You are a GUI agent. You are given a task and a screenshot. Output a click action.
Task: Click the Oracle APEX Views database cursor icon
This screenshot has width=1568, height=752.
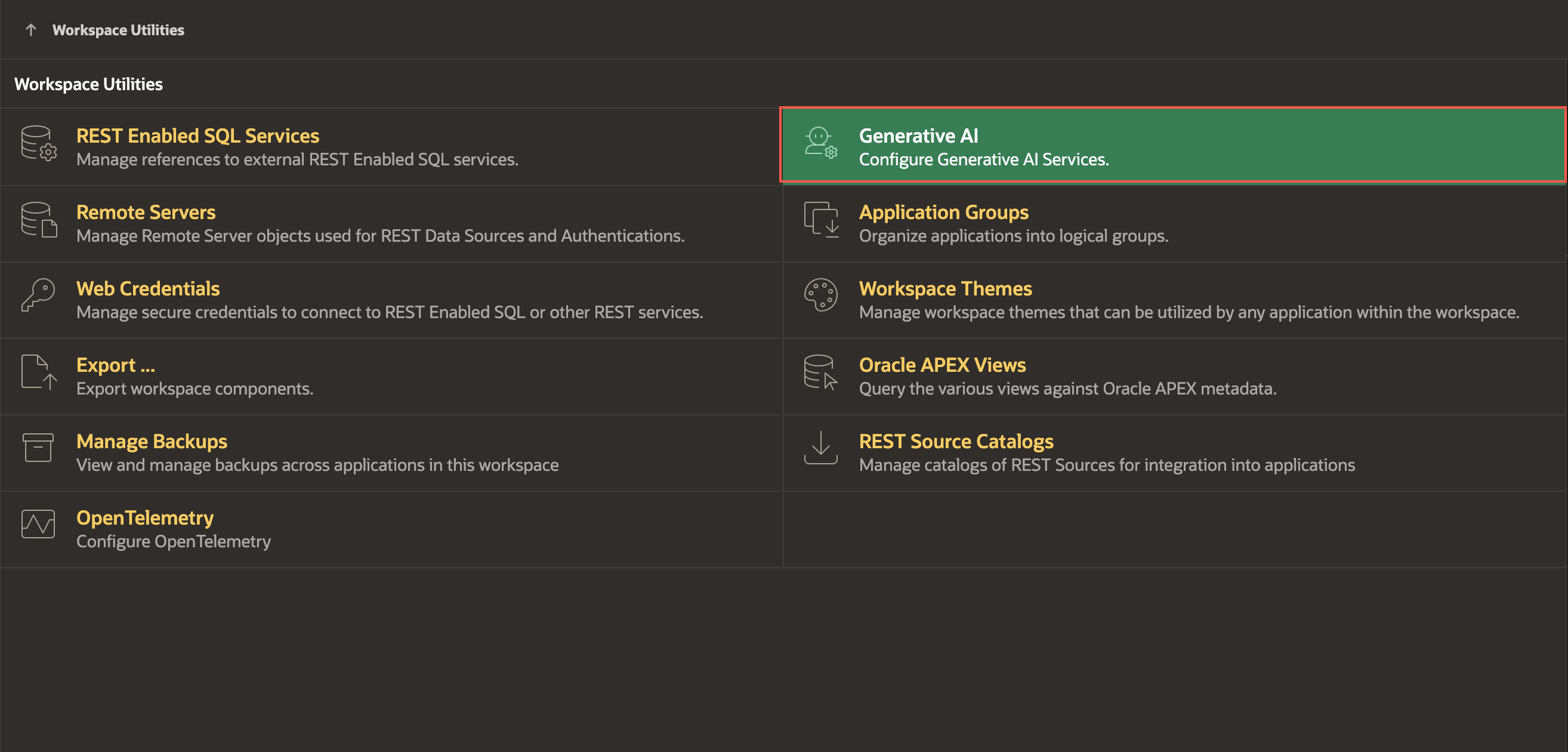(820, 372)
